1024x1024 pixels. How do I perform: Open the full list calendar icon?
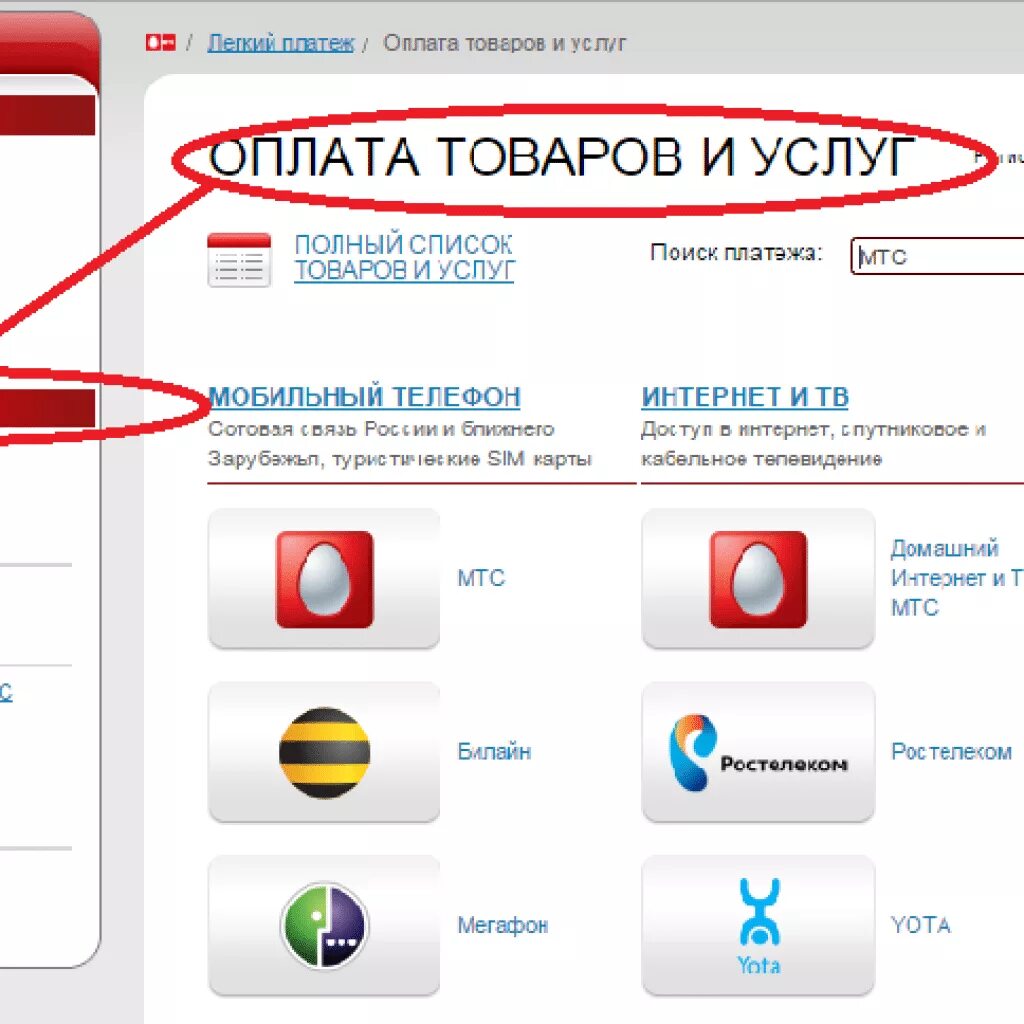coord(239,259)
